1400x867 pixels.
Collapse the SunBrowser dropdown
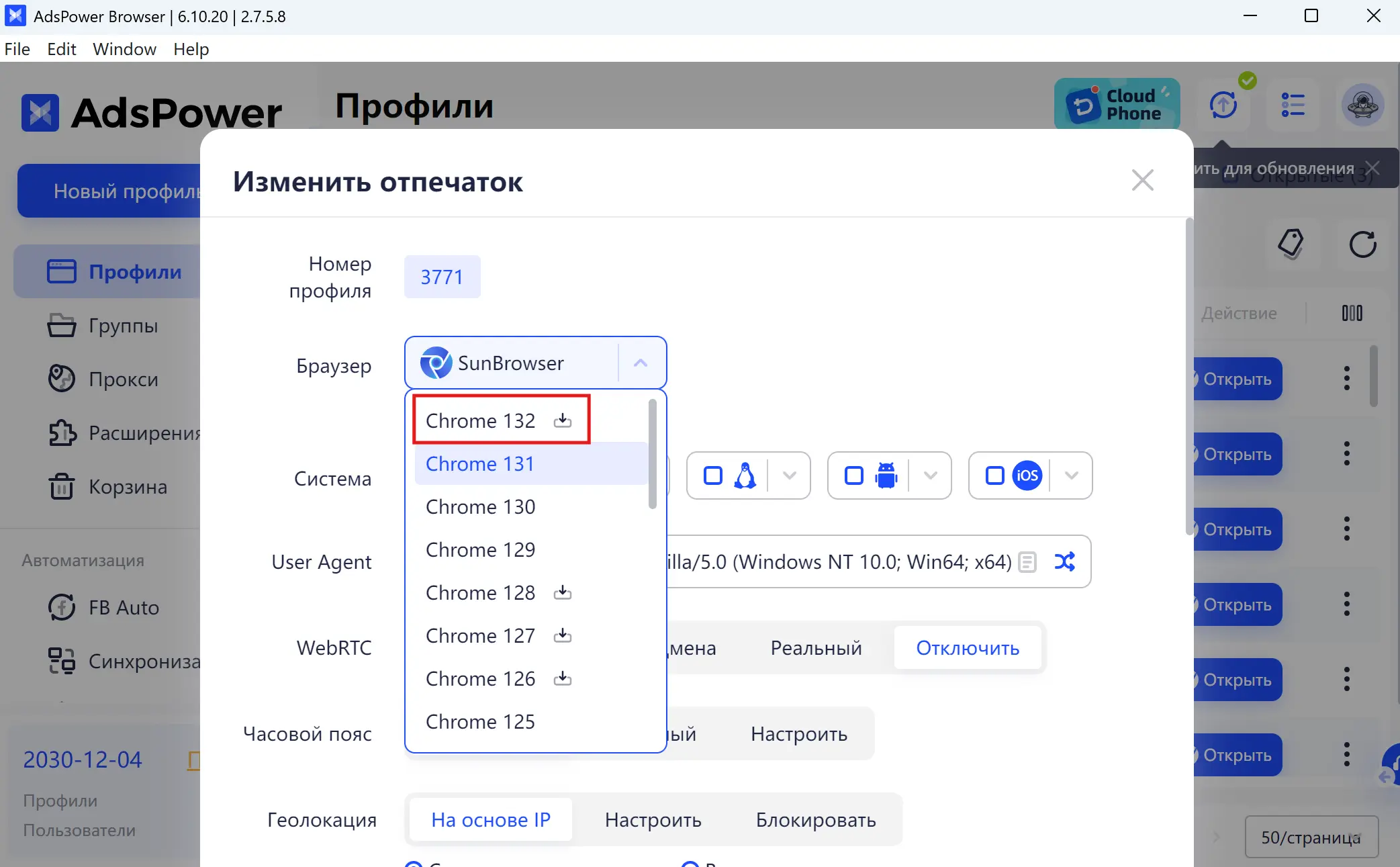point(641,363)
